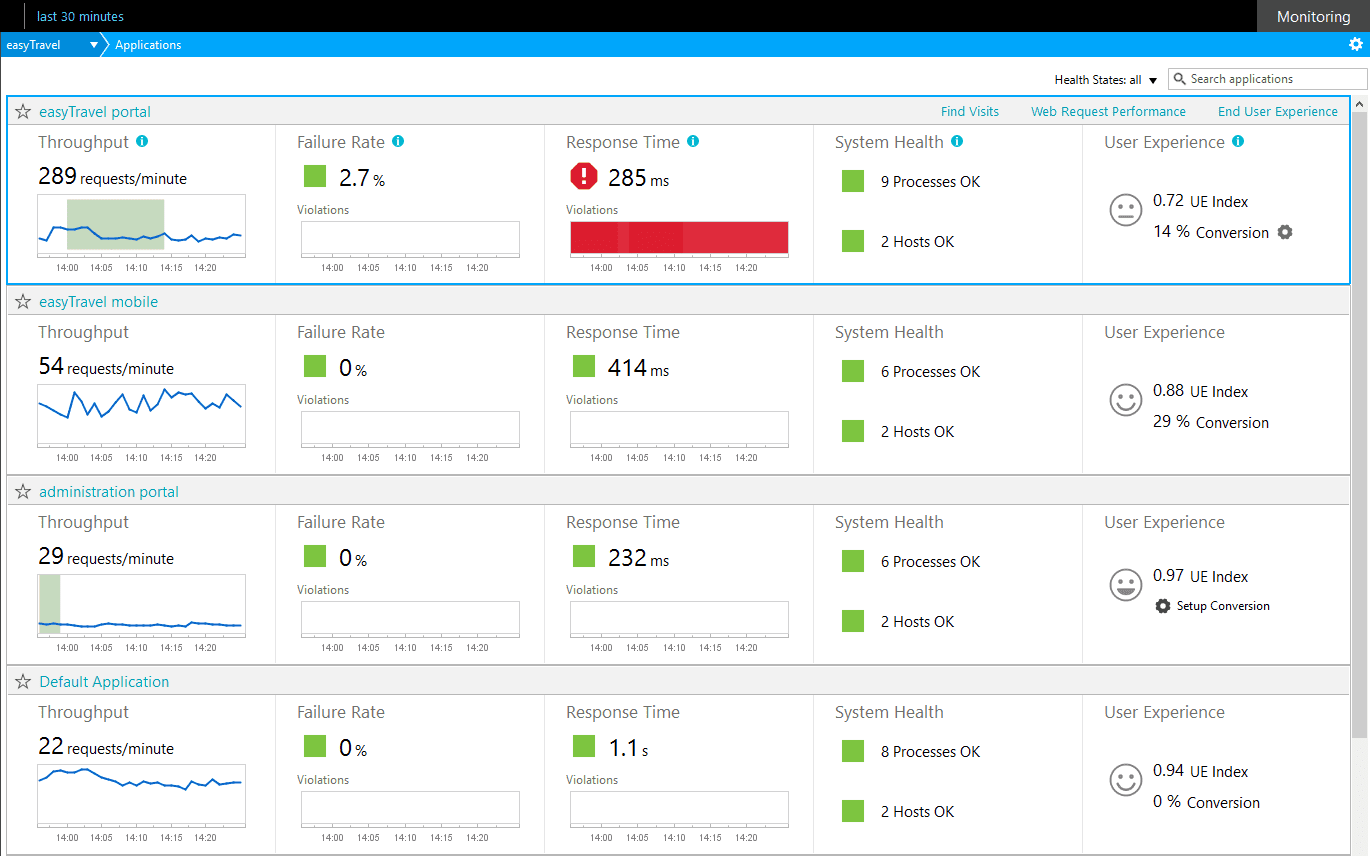
Task: Star the easyTravel mobile application
Action: coord(23,302)
